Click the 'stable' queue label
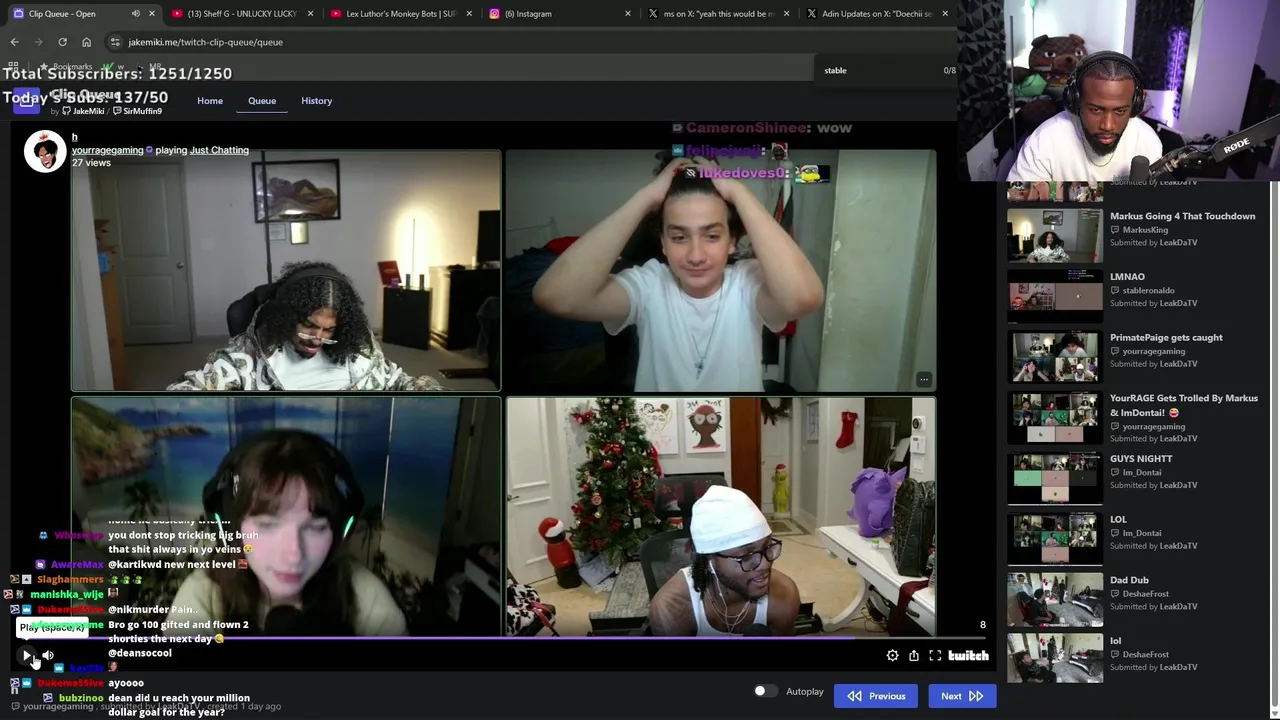This screenshot has width=1280, height=720. [x=835, y=70]
